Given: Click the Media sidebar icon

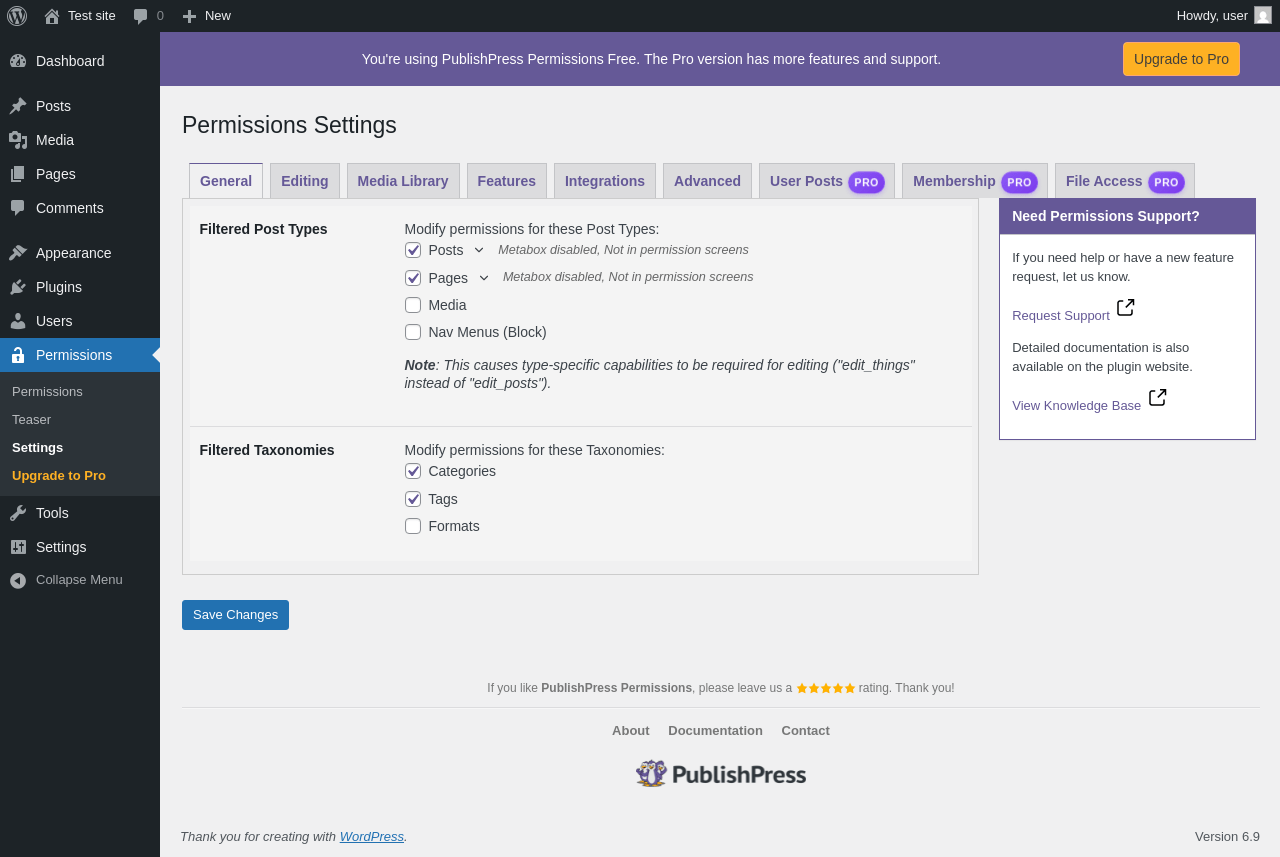Looking at the screenshot, I should pos(18,140).
